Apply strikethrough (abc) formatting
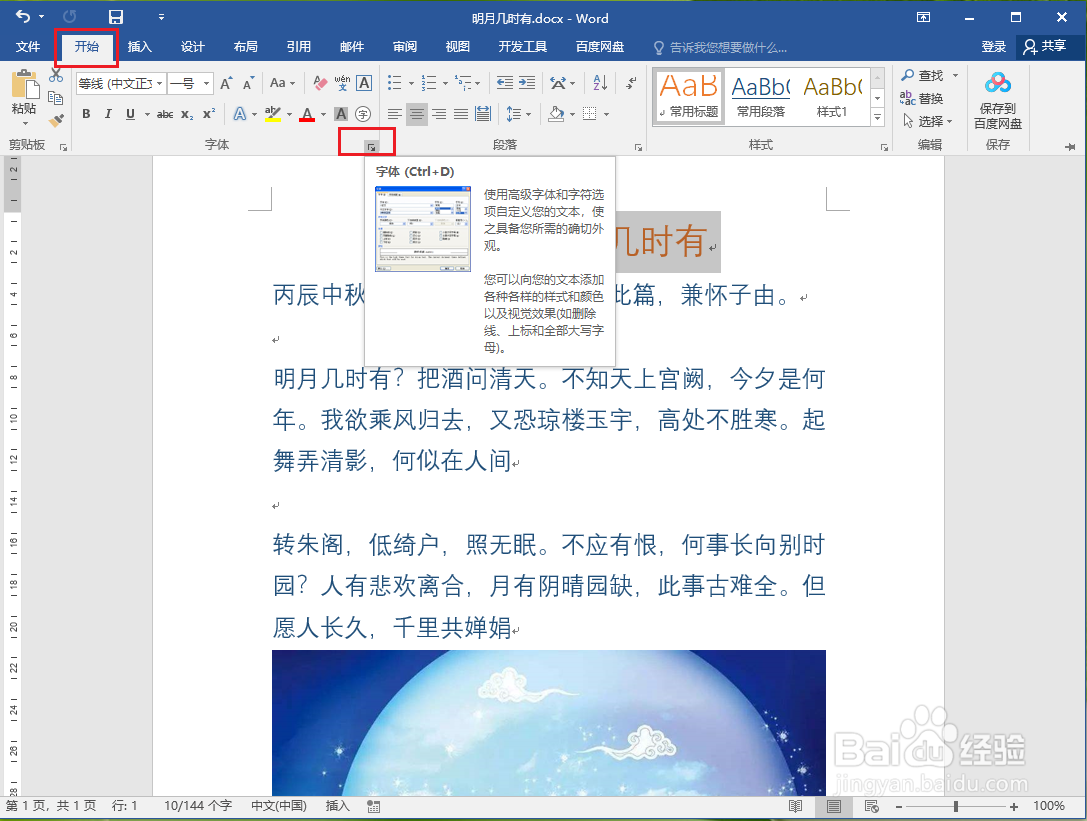The width and height of the screenshot is (1087, 821). coord(165,114)
